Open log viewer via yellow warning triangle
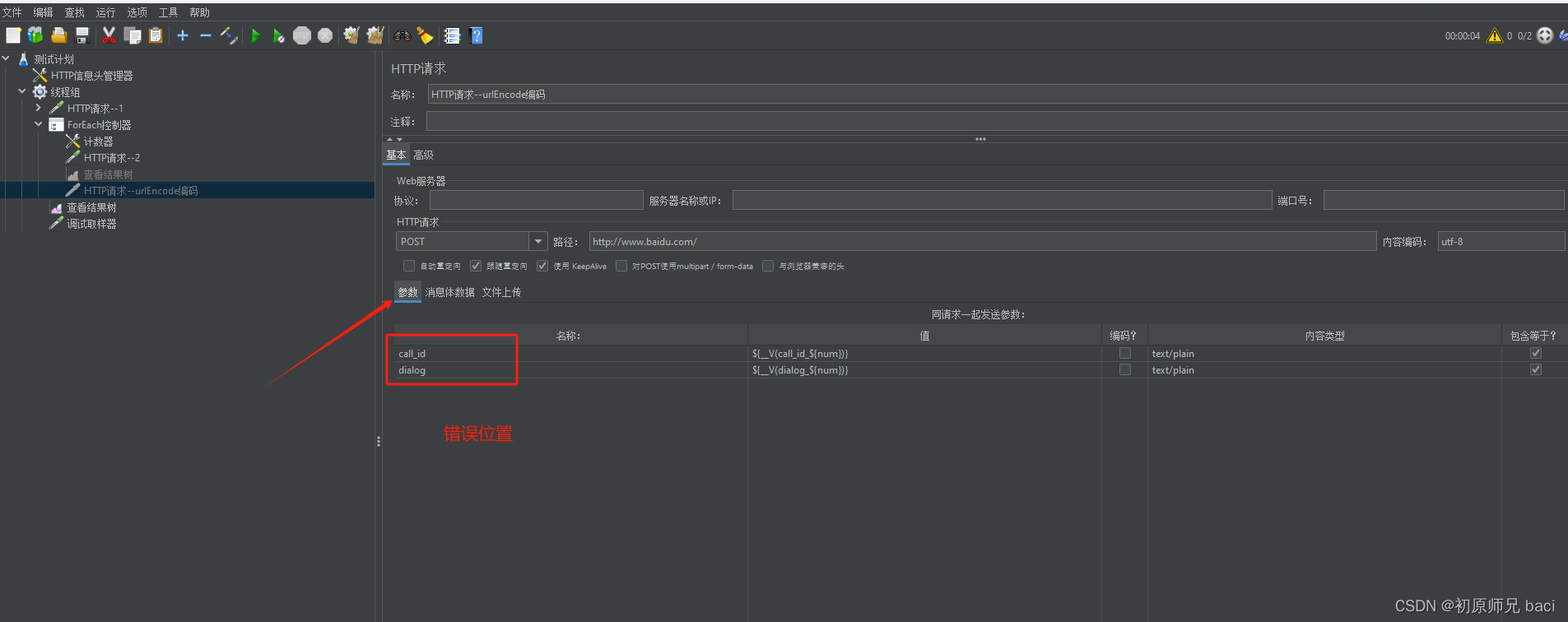The width and height of the screenshot is (1568, 622). click(1494, 35)
